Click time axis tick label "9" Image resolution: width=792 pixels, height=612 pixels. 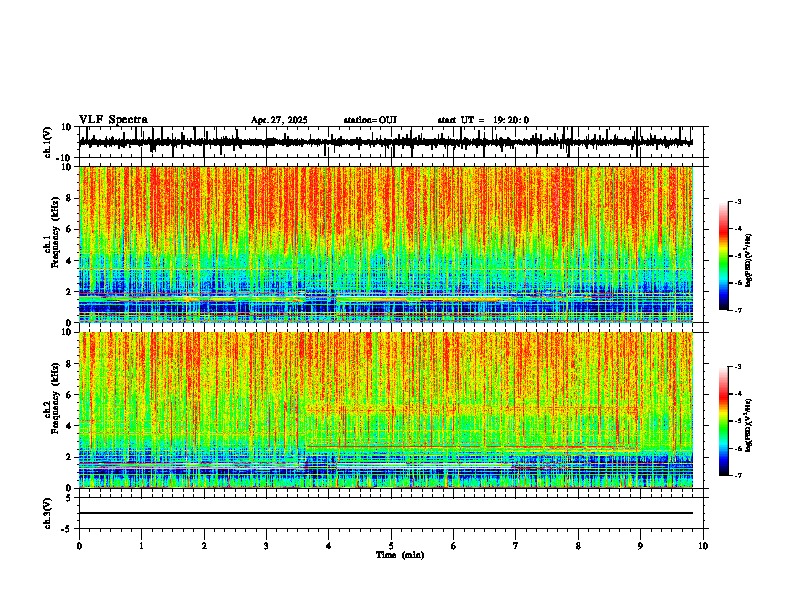[x=640, y=546]
